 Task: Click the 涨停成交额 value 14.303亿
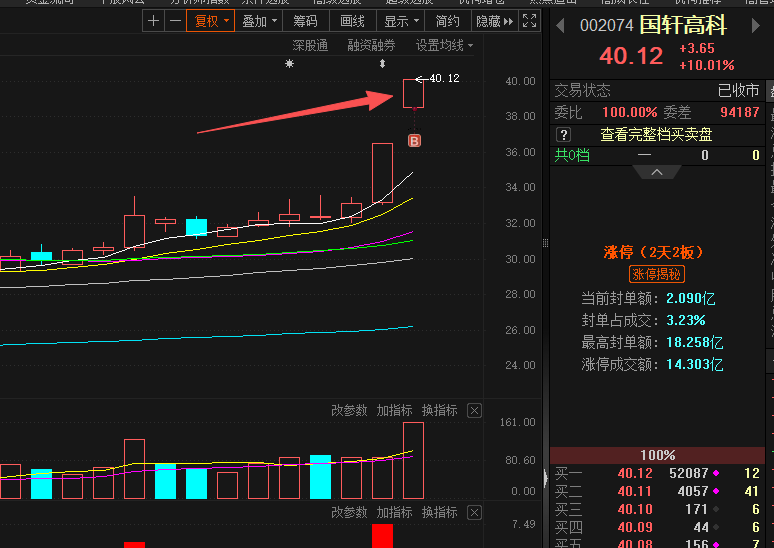click(695, 364)
